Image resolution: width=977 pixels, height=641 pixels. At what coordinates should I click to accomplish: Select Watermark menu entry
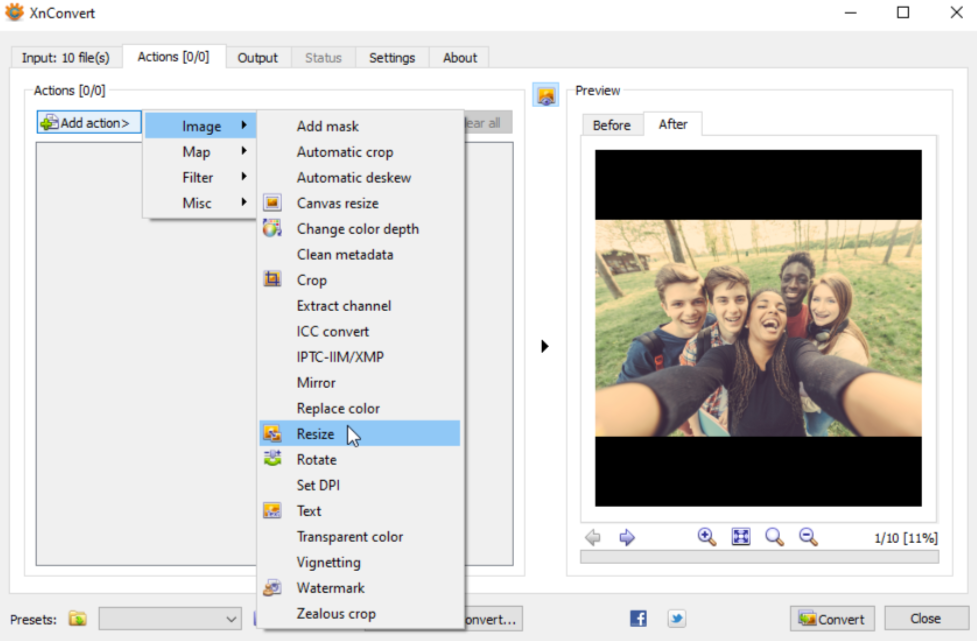[330, 588]
